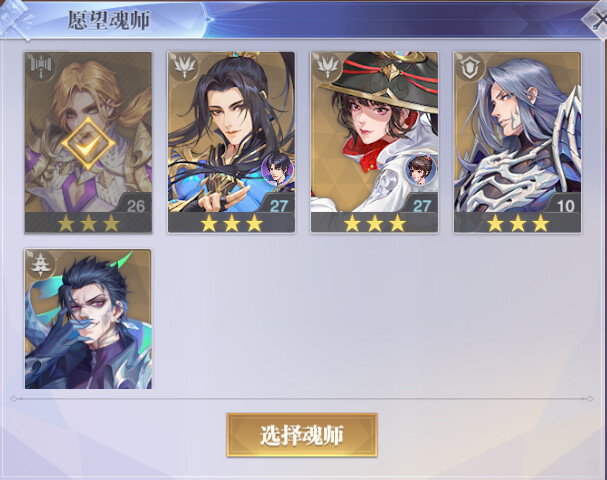Click the small round girl avatar badge
The width and height of the screenshot is (607, 480).
tap(420, 169)
